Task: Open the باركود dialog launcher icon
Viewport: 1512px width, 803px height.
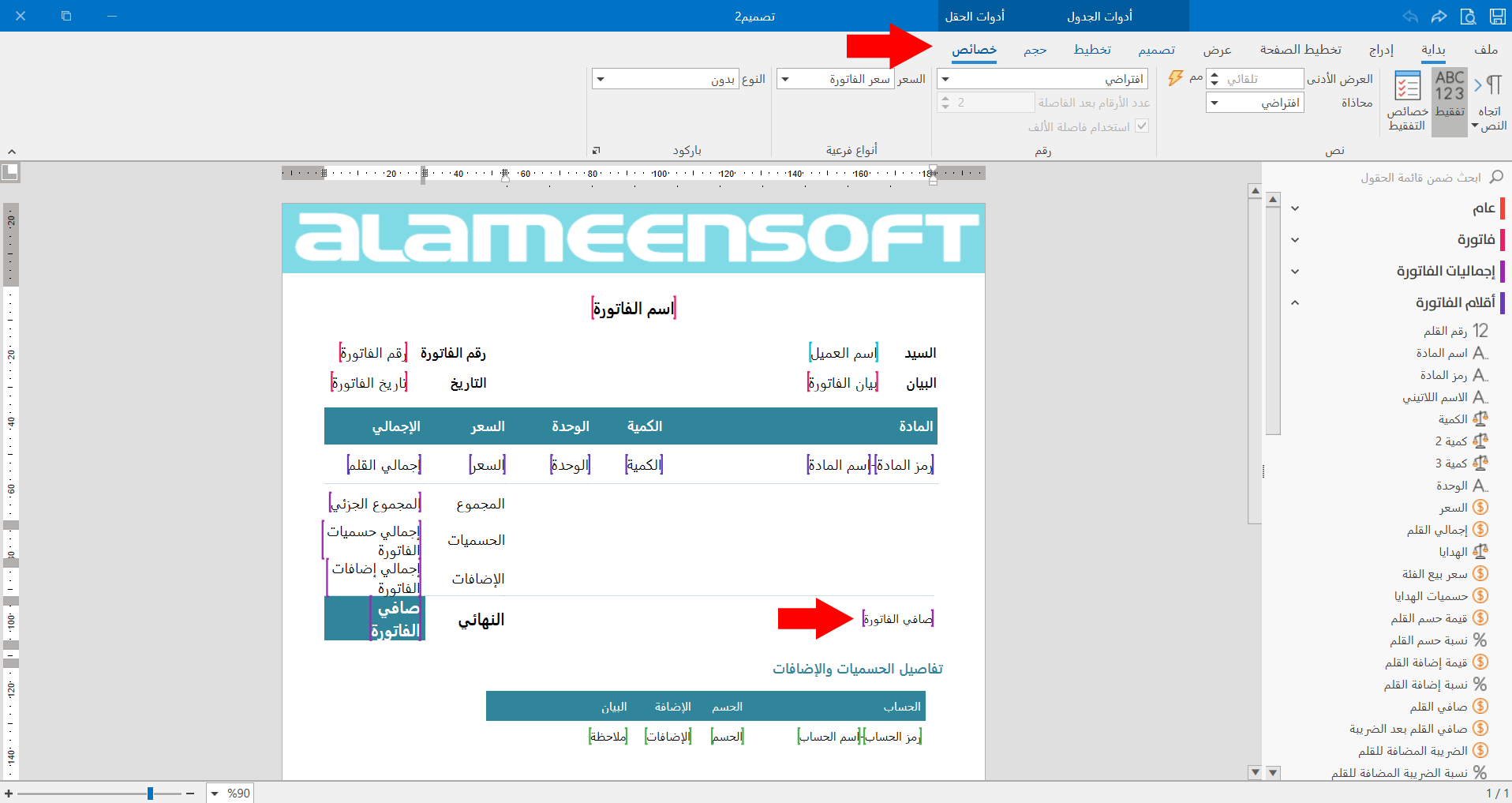Action: coord(597,150)
